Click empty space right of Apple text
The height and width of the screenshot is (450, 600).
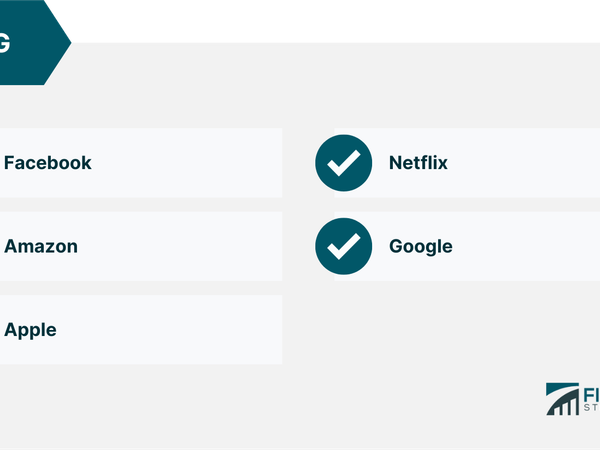tap(170, 330)
